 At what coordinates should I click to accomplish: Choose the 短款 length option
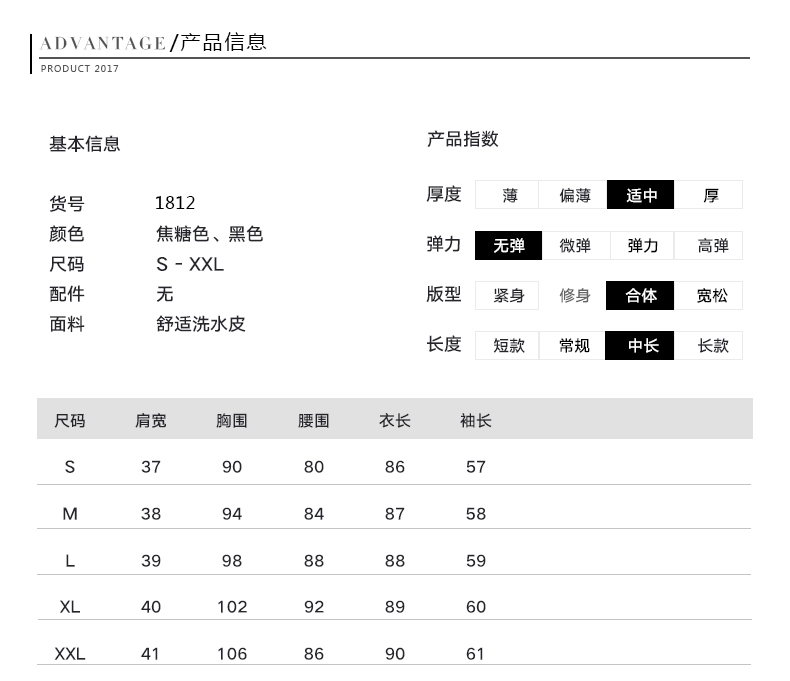coord(508,345)
